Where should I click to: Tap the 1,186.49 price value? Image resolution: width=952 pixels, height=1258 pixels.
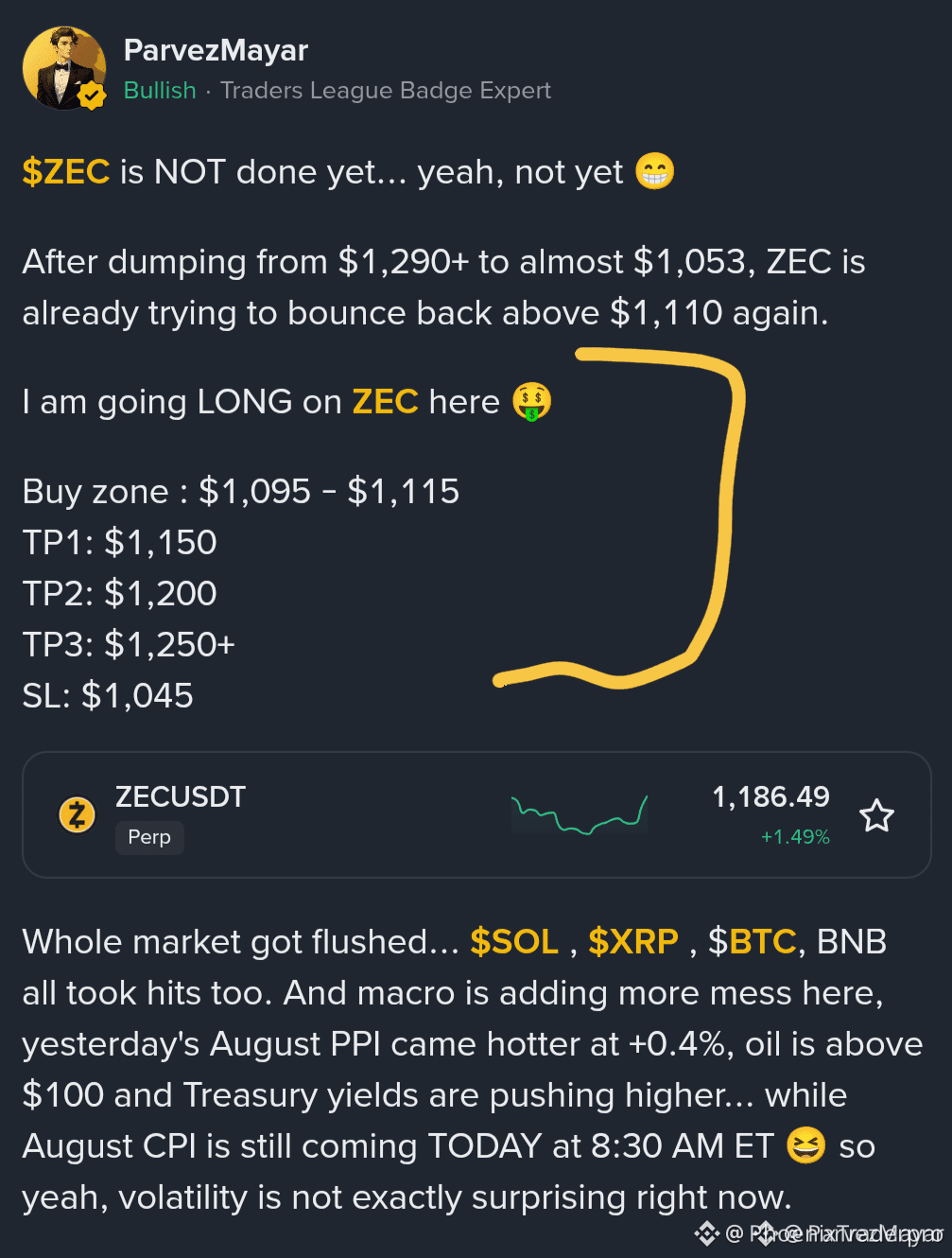coord(770,797)
